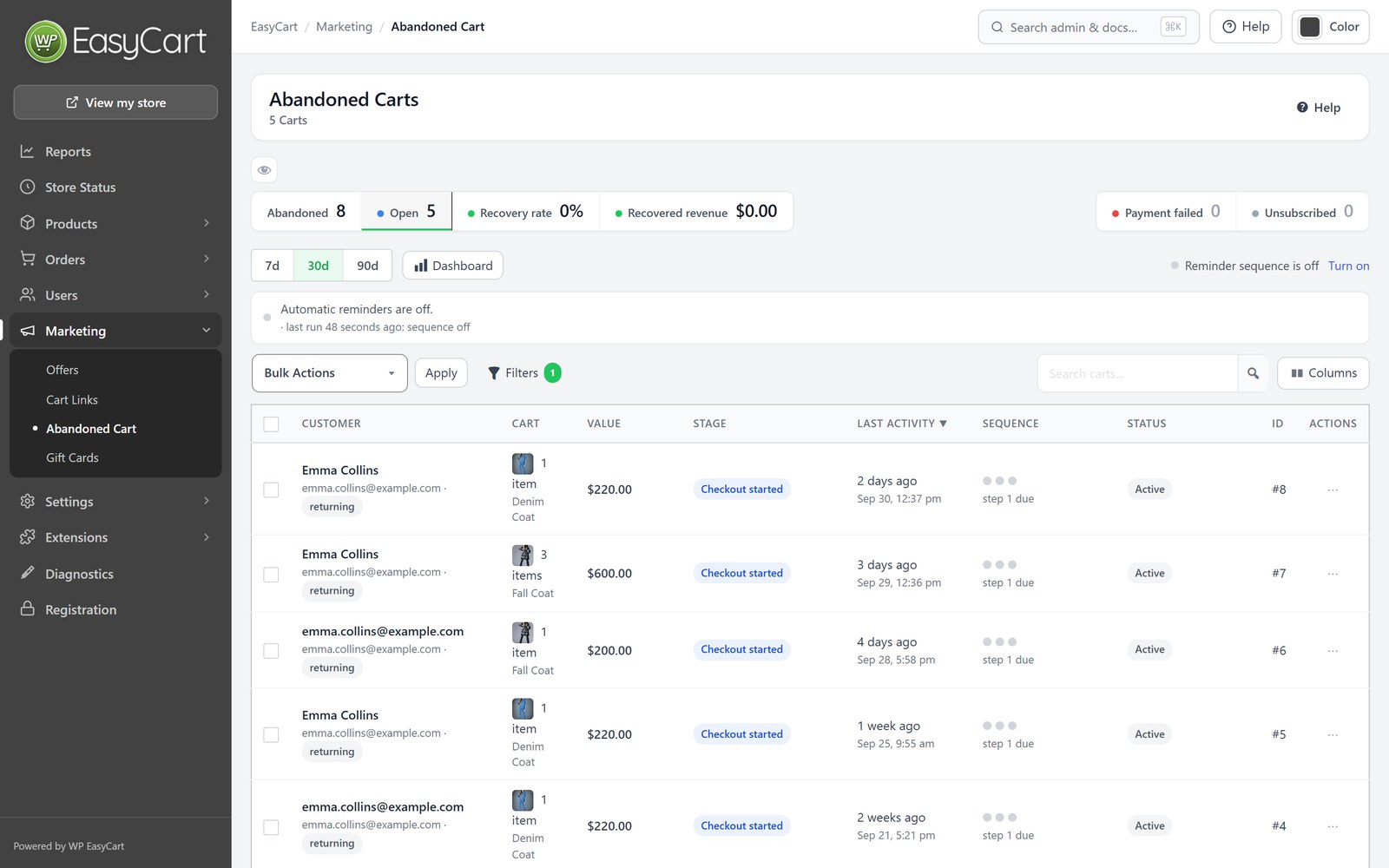Open the Filters button

click(523, 373)
